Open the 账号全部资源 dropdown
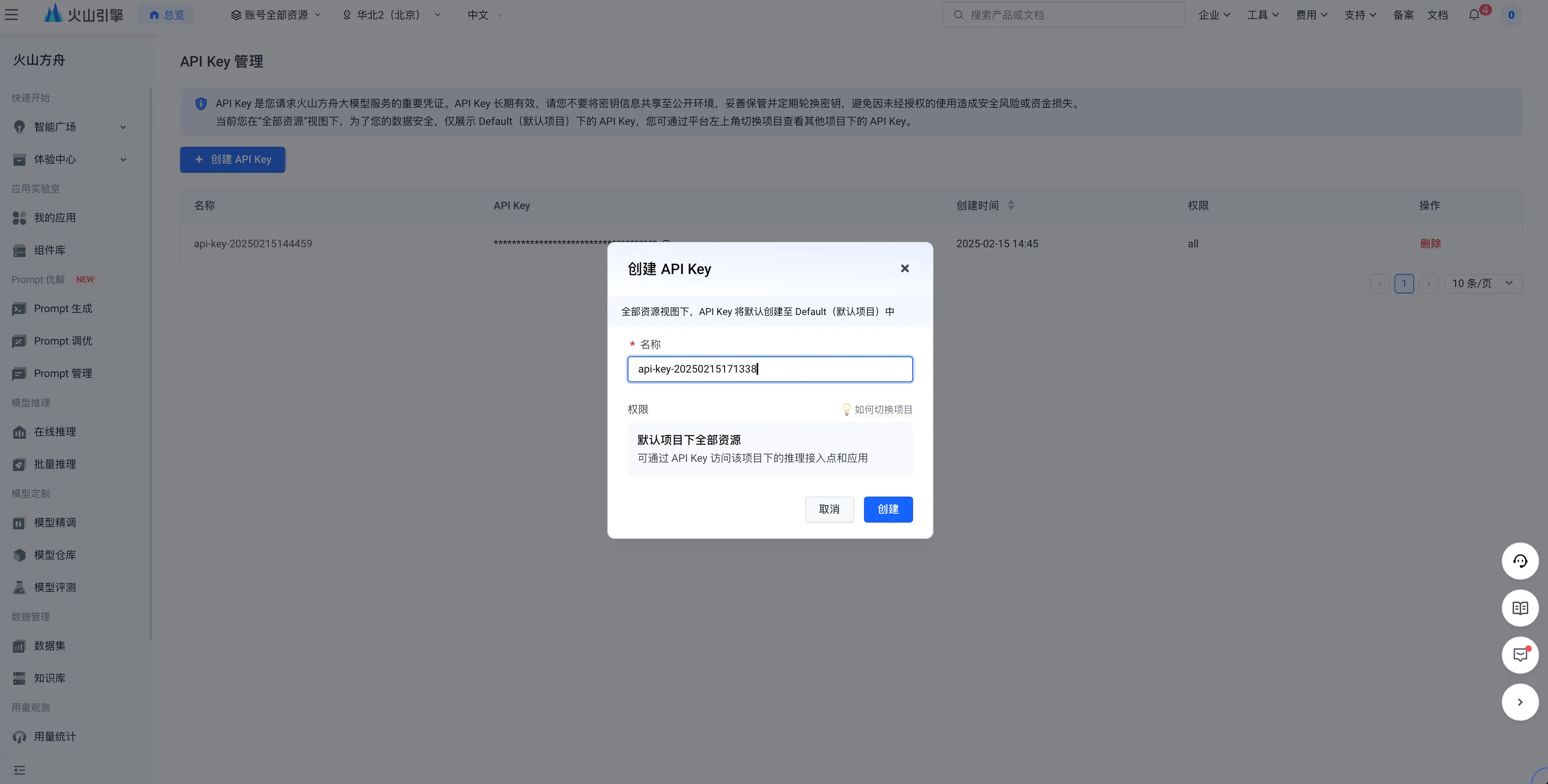This screenshot has width=1548, height=784. pyautogui.click(x=275, y=15)
